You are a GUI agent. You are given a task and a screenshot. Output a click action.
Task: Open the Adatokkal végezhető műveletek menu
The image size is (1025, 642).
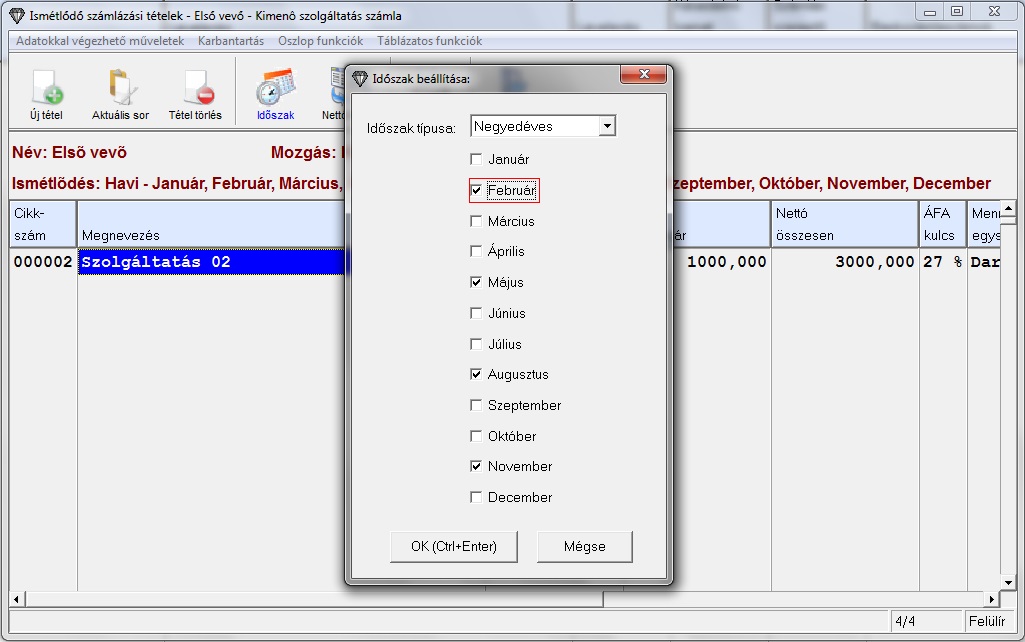tap(100, 41)
